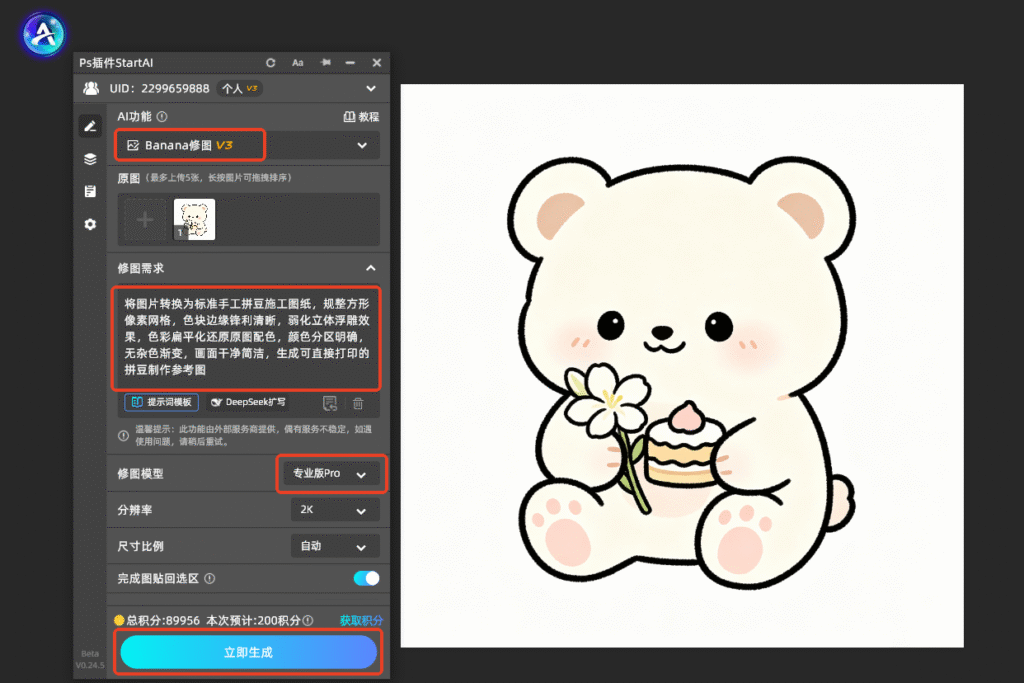The image size is (1024, 683).
Task: Expand the UID account dropdown chevron
Action: (371, 89)
